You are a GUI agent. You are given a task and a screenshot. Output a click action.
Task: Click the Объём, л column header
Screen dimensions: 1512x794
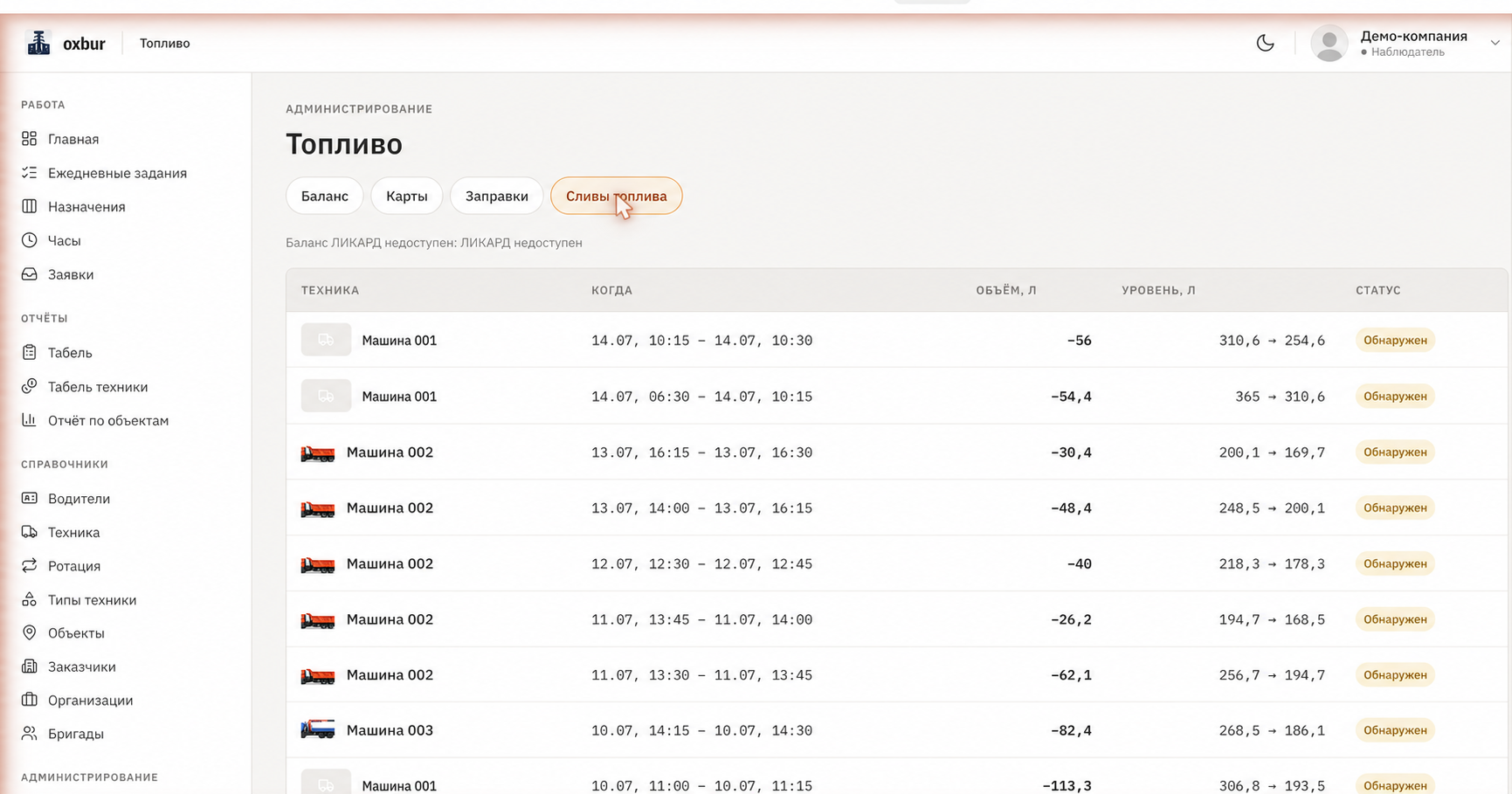point(1006,290)
